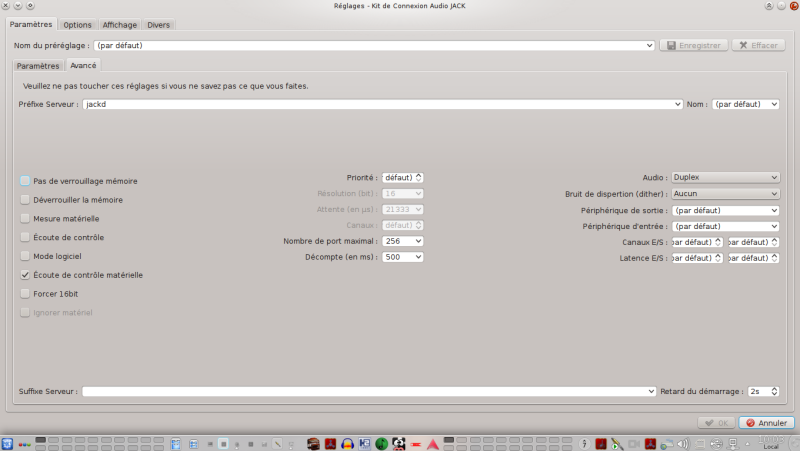Click the keyboard instrument icon left of Audacity
Image resolution: width=800 pixels, height=451 pixels.
click(313, 444)
